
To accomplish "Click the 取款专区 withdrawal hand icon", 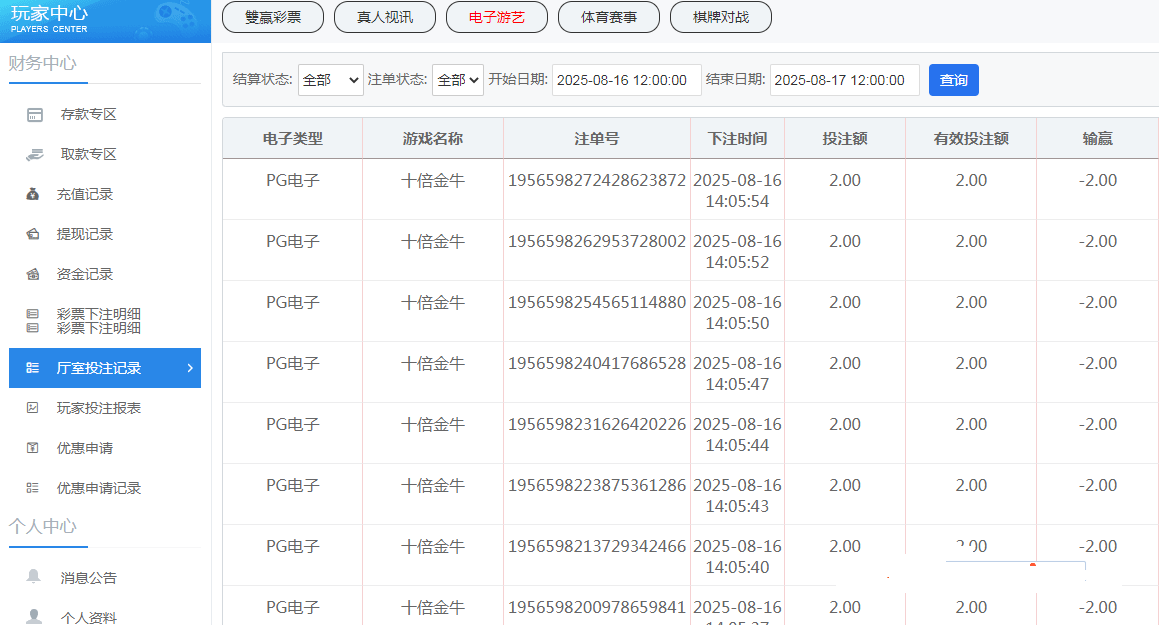I will click(35, 154).
